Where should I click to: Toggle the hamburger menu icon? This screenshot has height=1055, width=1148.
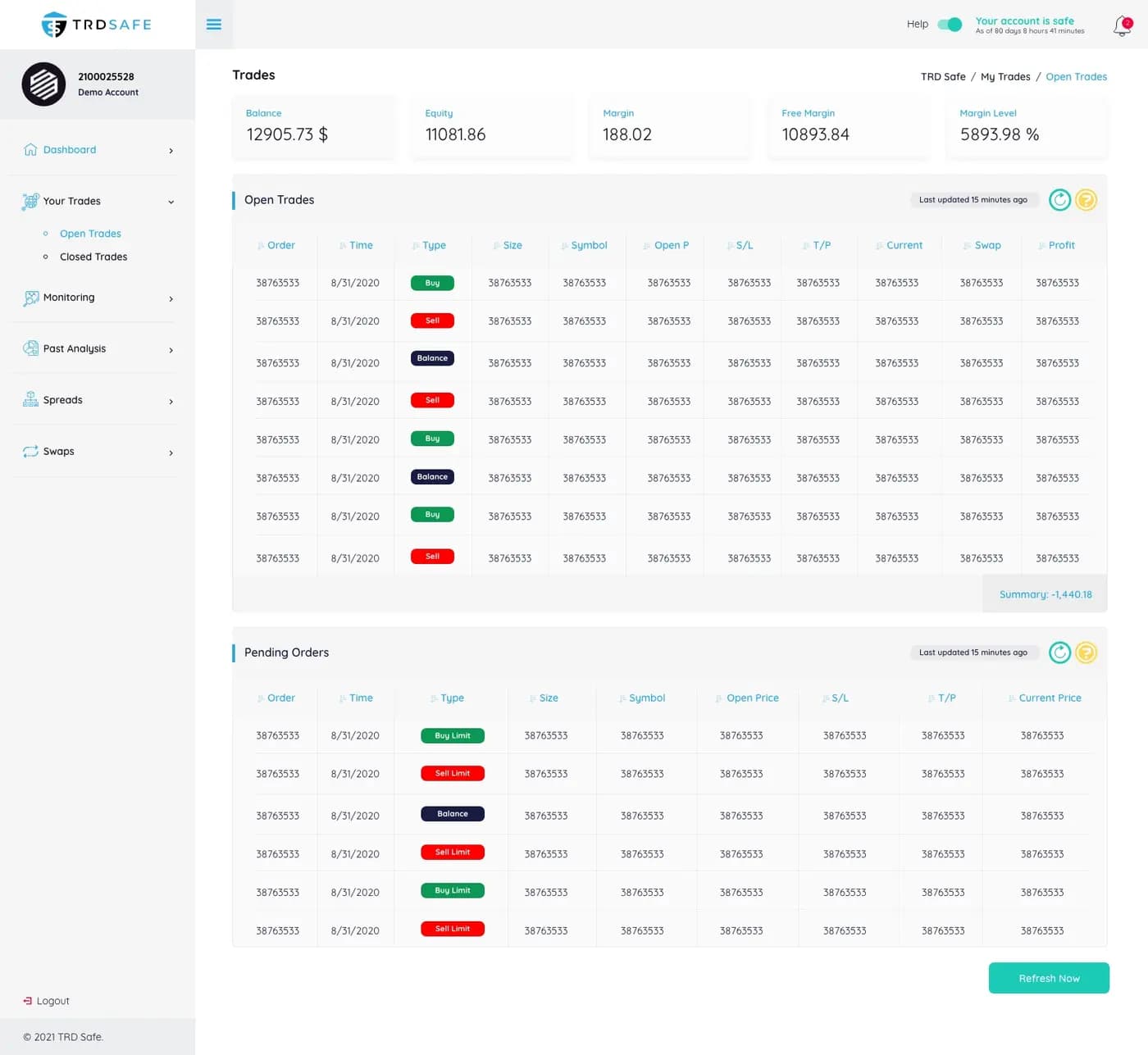pos(214,25)
